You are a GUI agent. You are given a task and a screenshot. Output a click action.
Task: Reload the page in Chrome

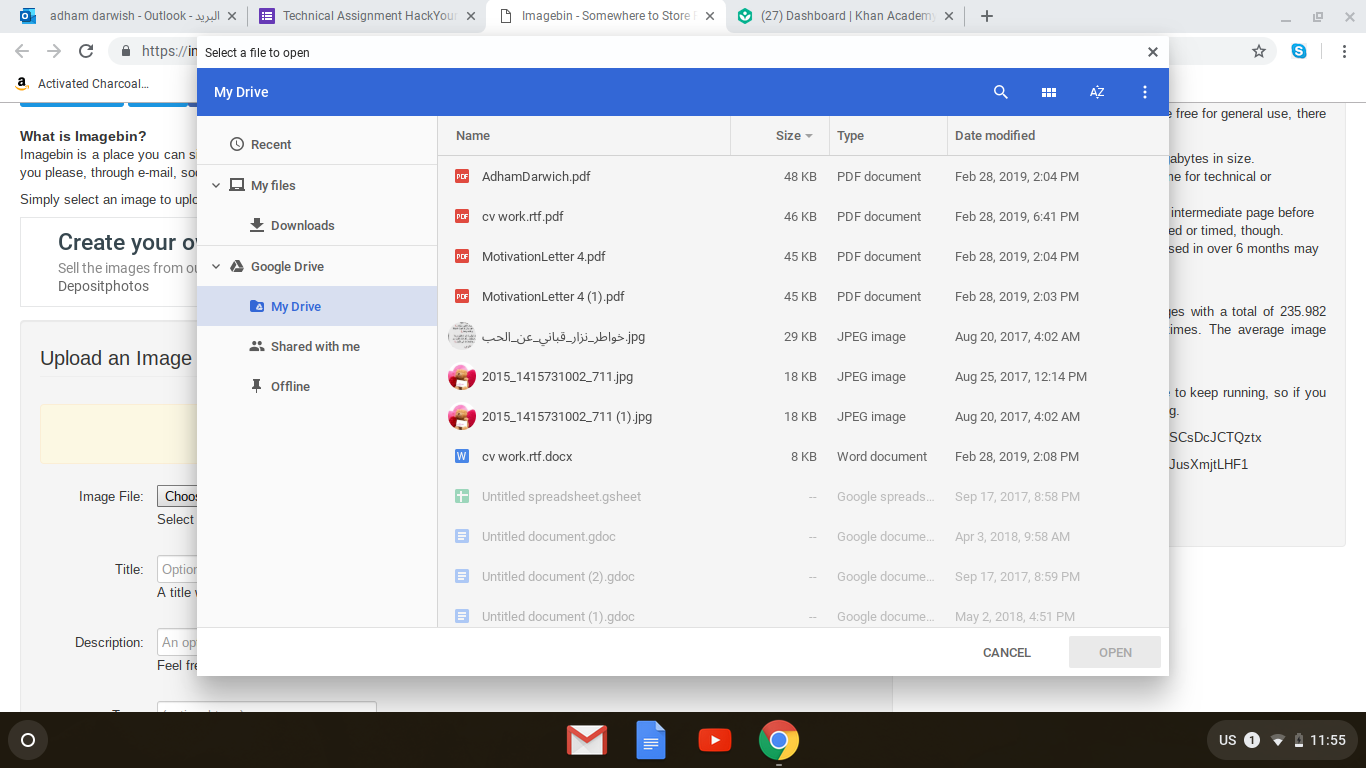(86, 51)
